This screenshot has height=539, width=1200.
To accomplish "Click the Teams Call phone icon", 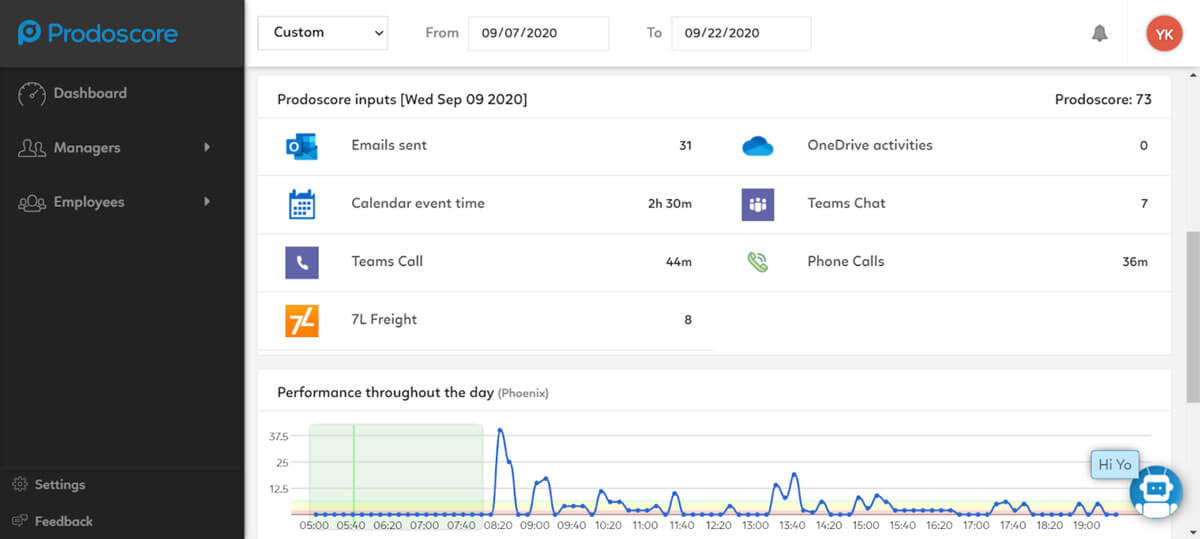I will pyautogui.click(x=301, y=262).
